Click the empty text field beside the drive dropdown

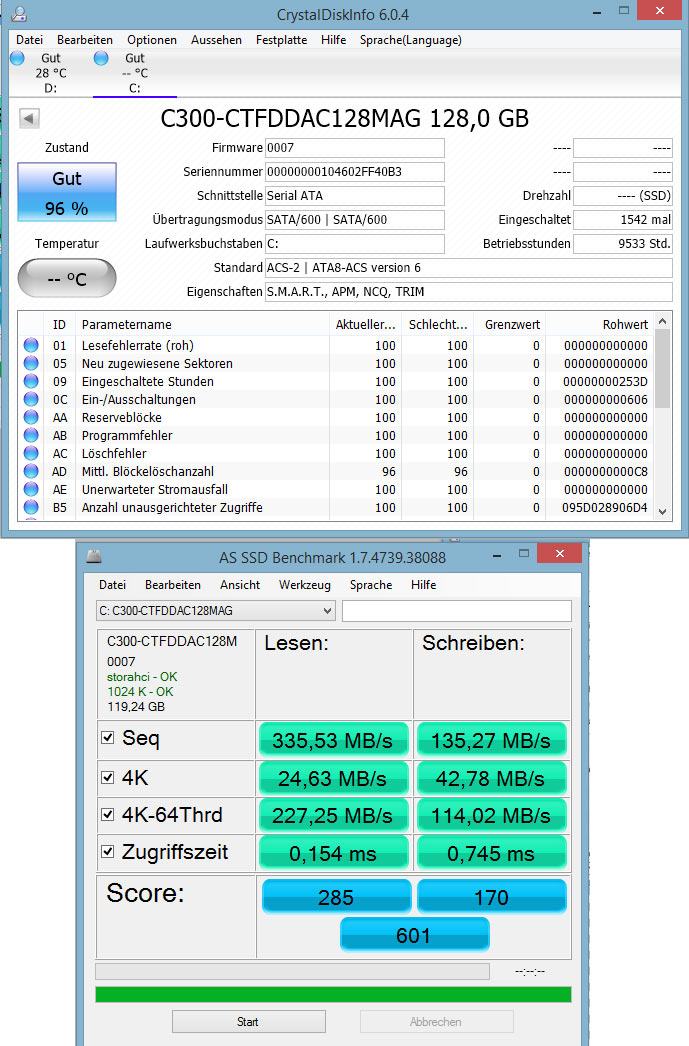point(457,610)
